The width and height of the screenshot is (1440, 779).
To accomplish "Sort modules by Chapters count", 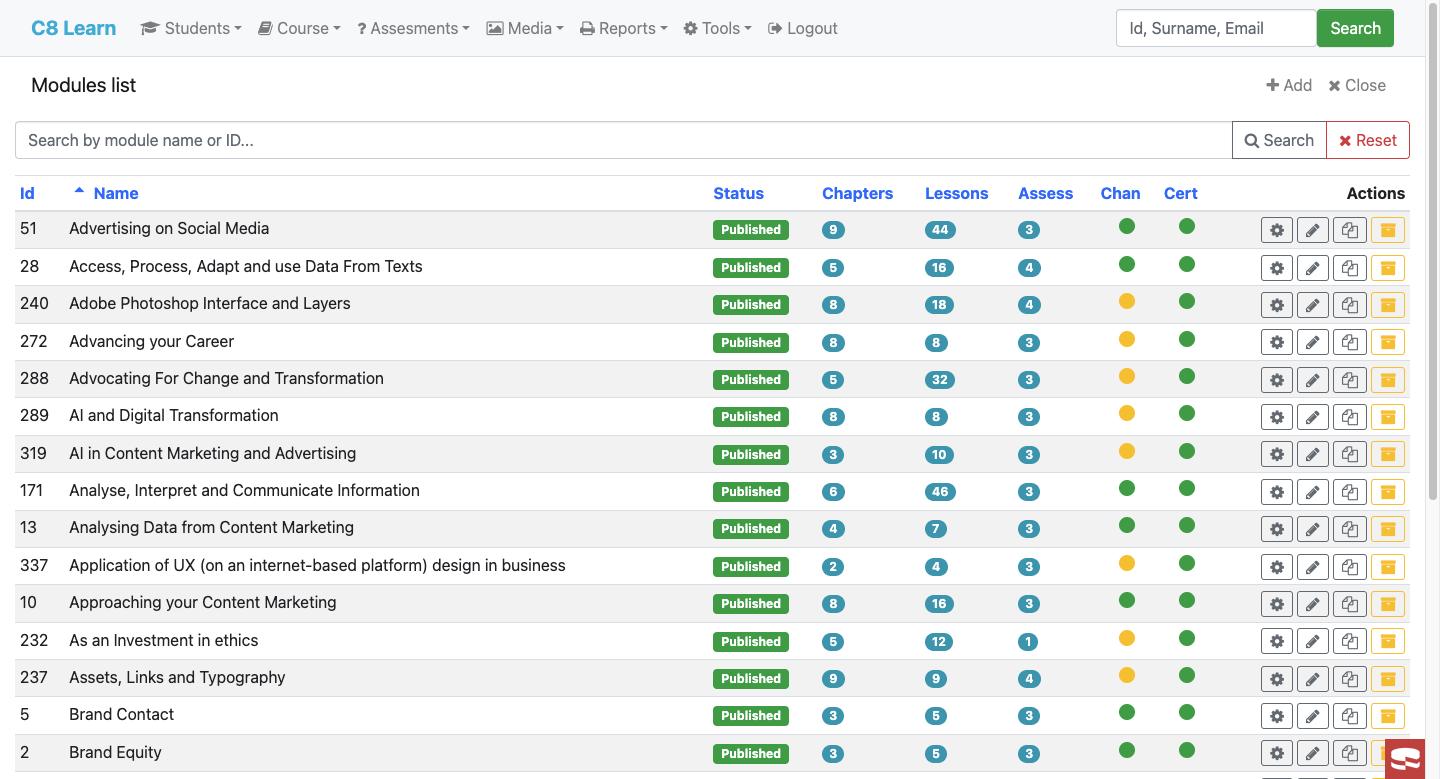I will coord(857,193).
